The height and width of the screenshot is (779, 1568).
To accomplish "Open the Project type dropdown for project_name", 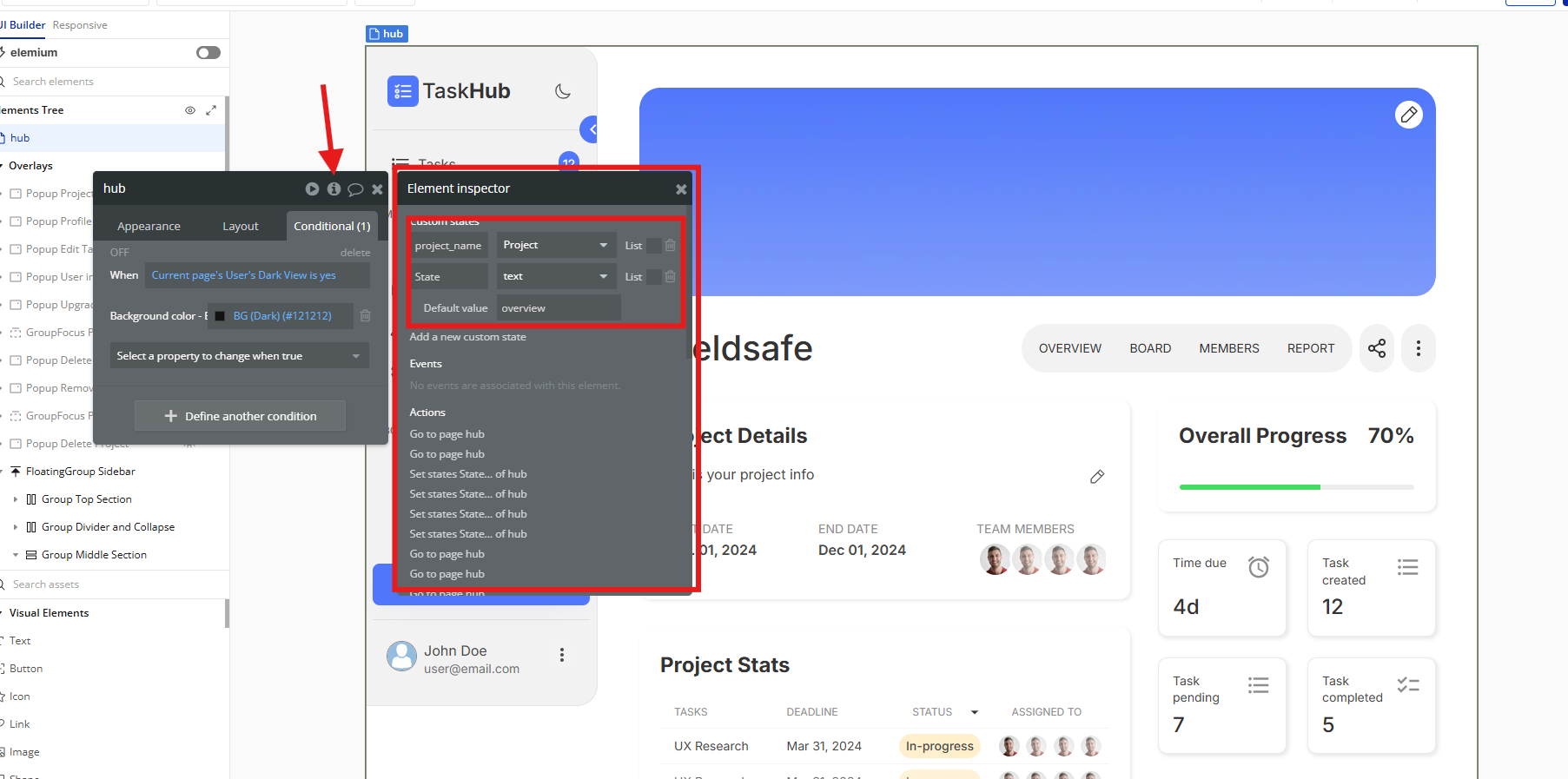I will click(x=555, y=245).
